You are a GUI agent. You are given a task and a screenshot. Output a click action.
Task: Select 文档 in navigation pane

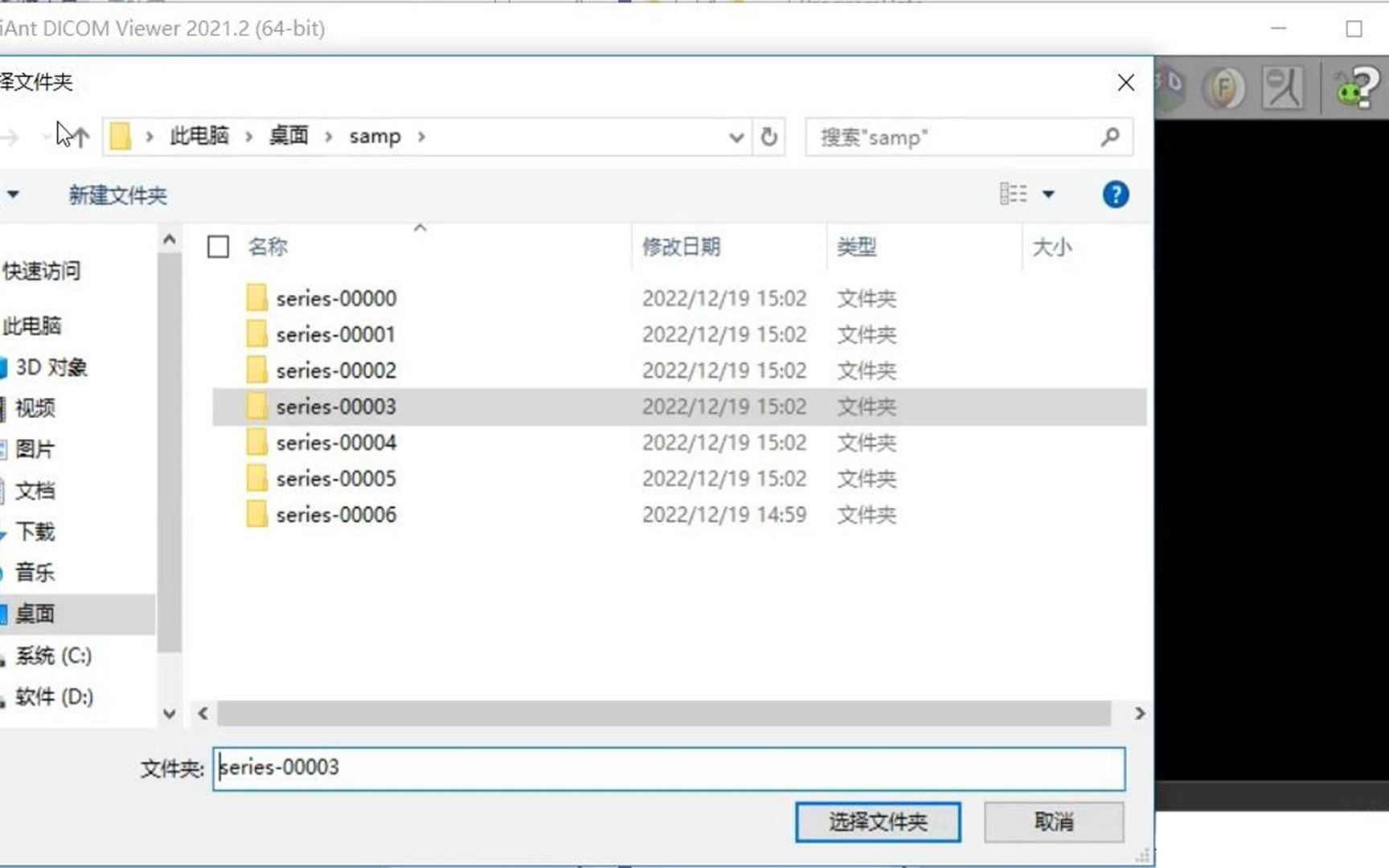[x=35, y=490]
